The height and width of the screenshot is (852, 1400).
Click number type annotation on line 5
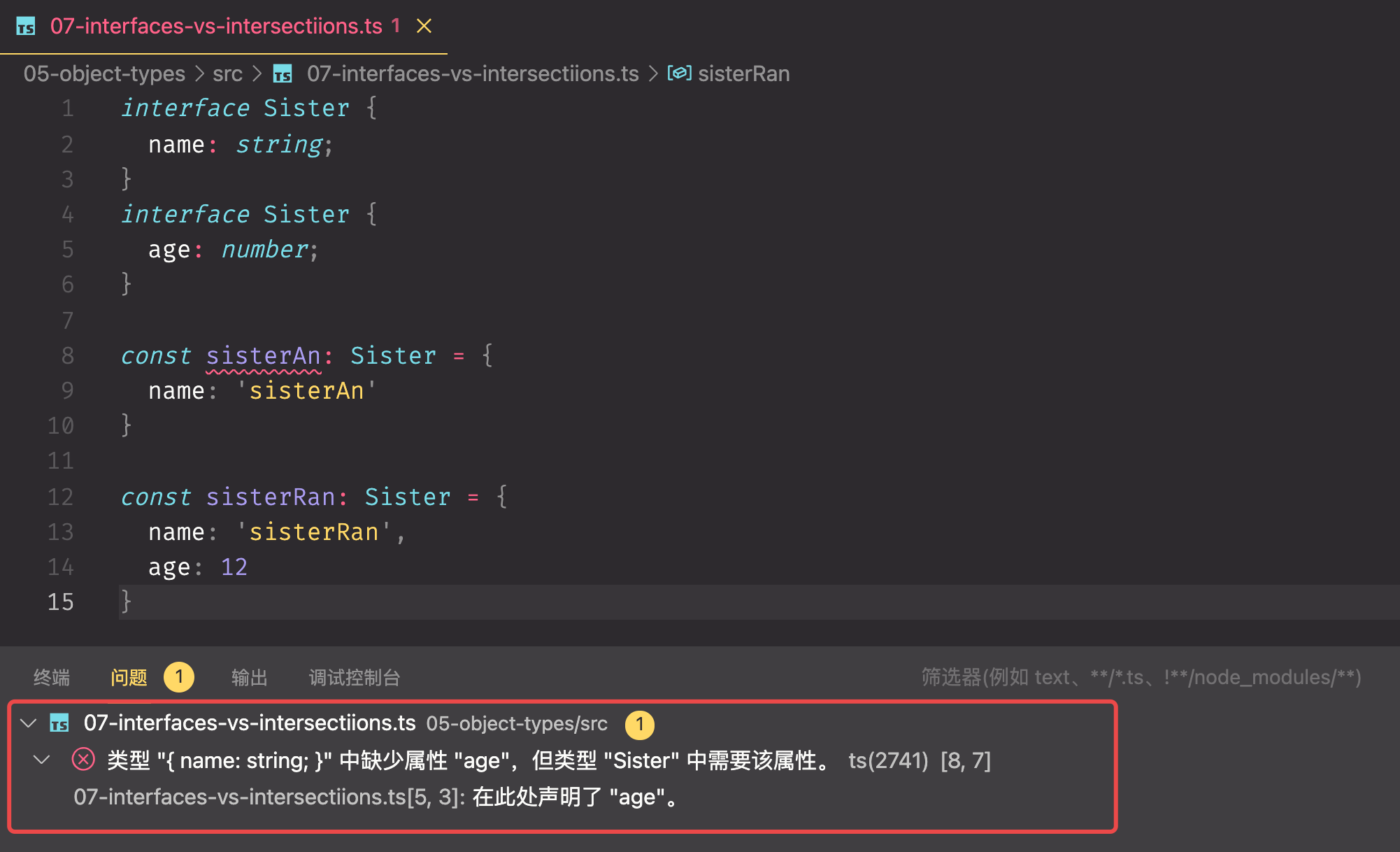point(264,249)
